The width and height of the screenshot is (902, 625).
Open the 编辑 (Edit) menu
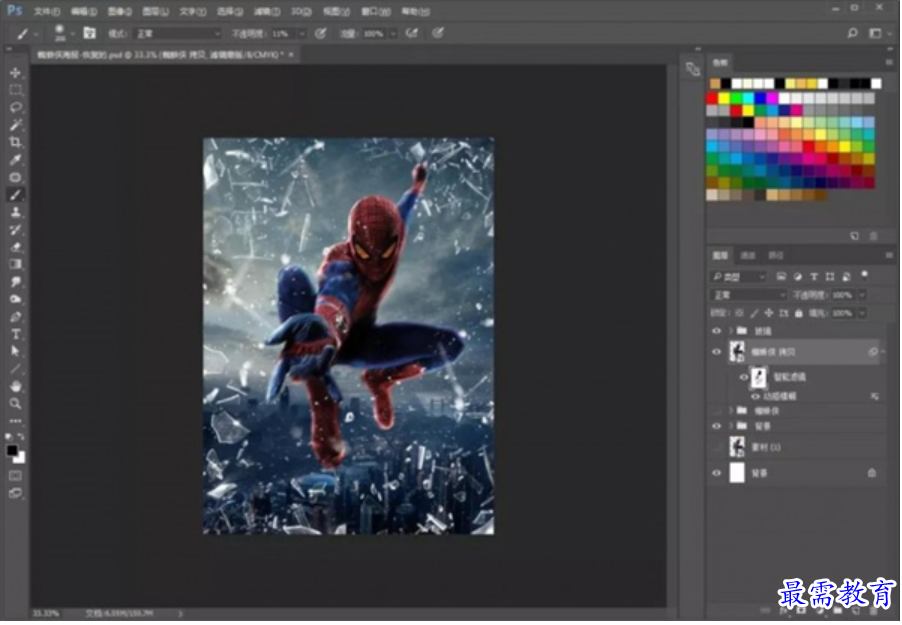(x=83, y=11)
